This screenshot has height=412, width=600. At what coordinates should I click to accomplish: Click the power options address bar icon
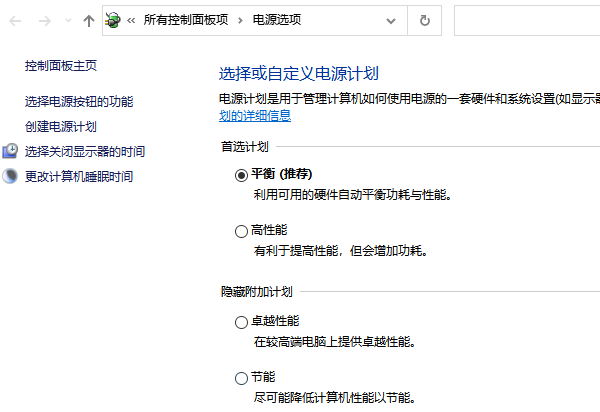113,20
